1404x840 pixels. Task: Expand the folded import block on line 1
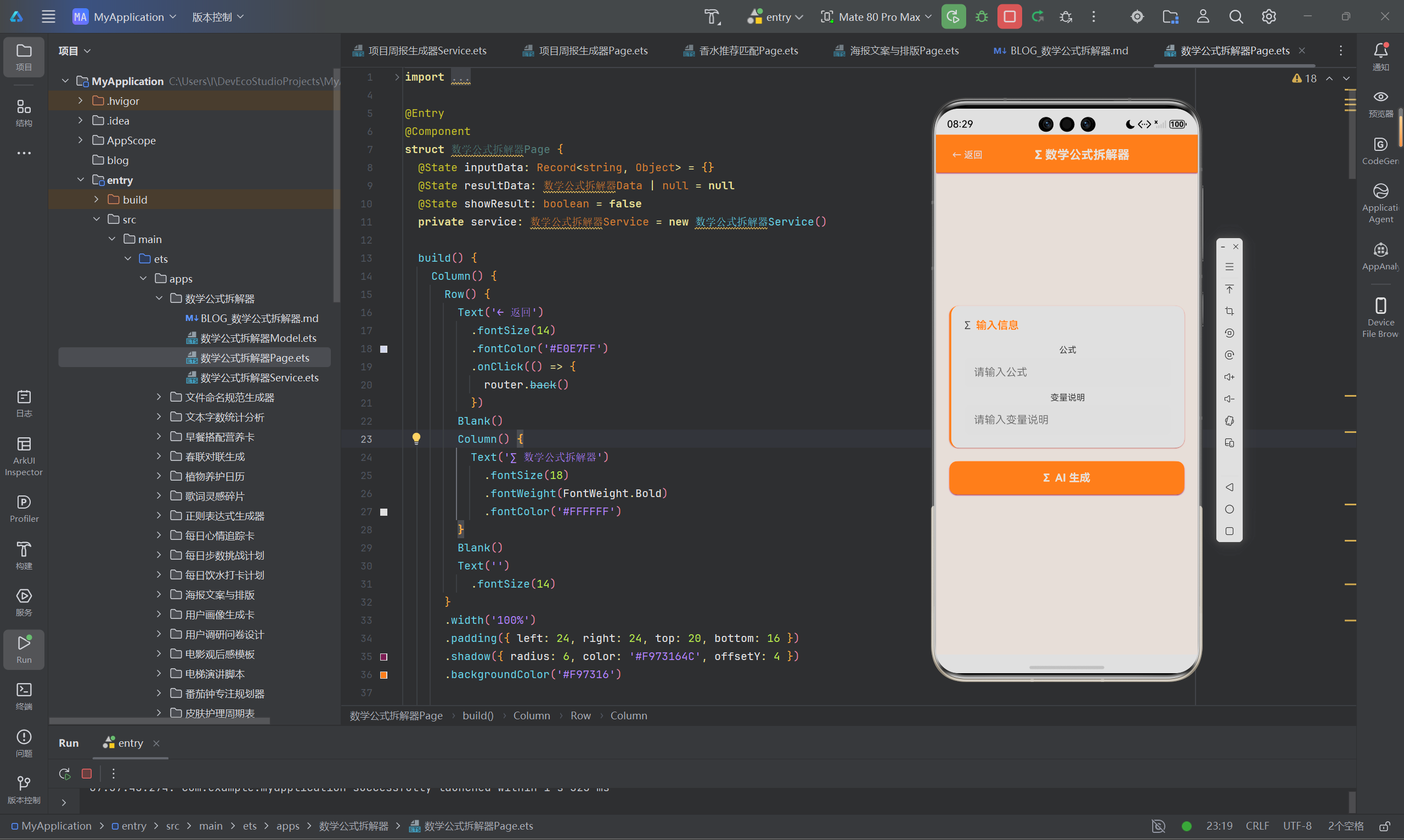(397, 77)
